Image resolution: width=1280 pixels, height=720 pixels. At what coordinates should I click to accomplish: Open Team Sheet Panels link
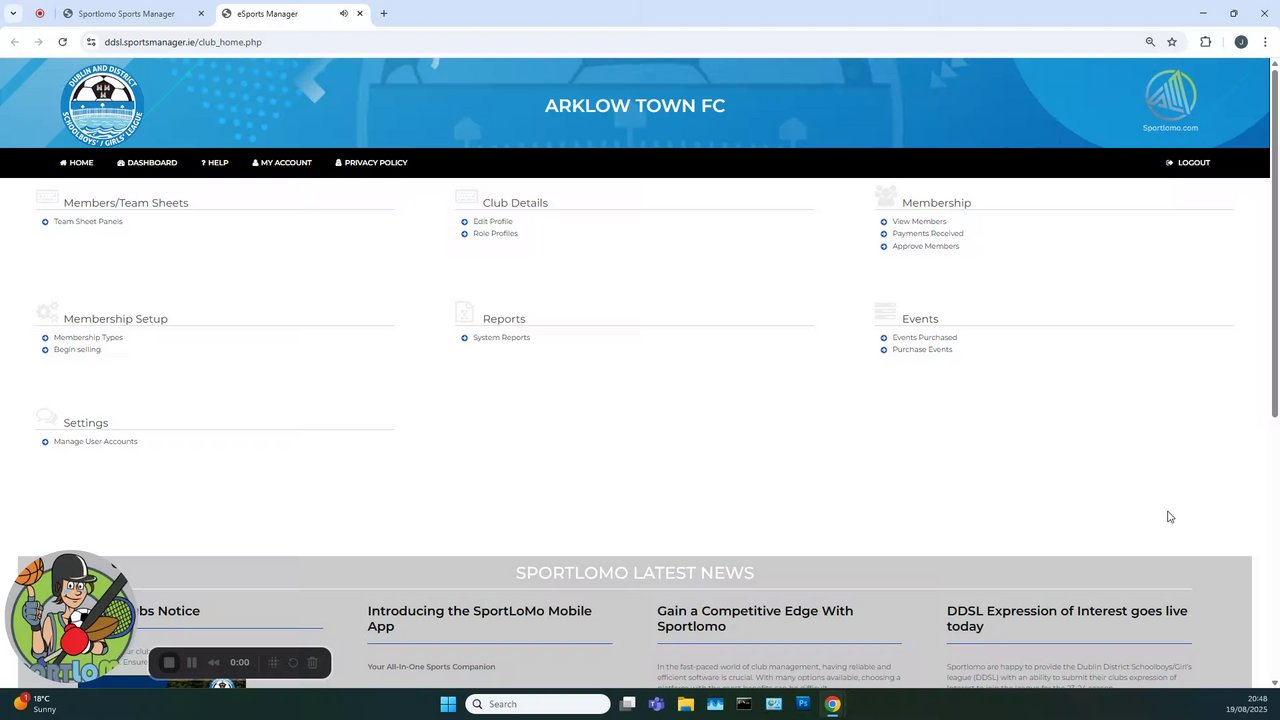pyautogui.click(x=88, y=222)
